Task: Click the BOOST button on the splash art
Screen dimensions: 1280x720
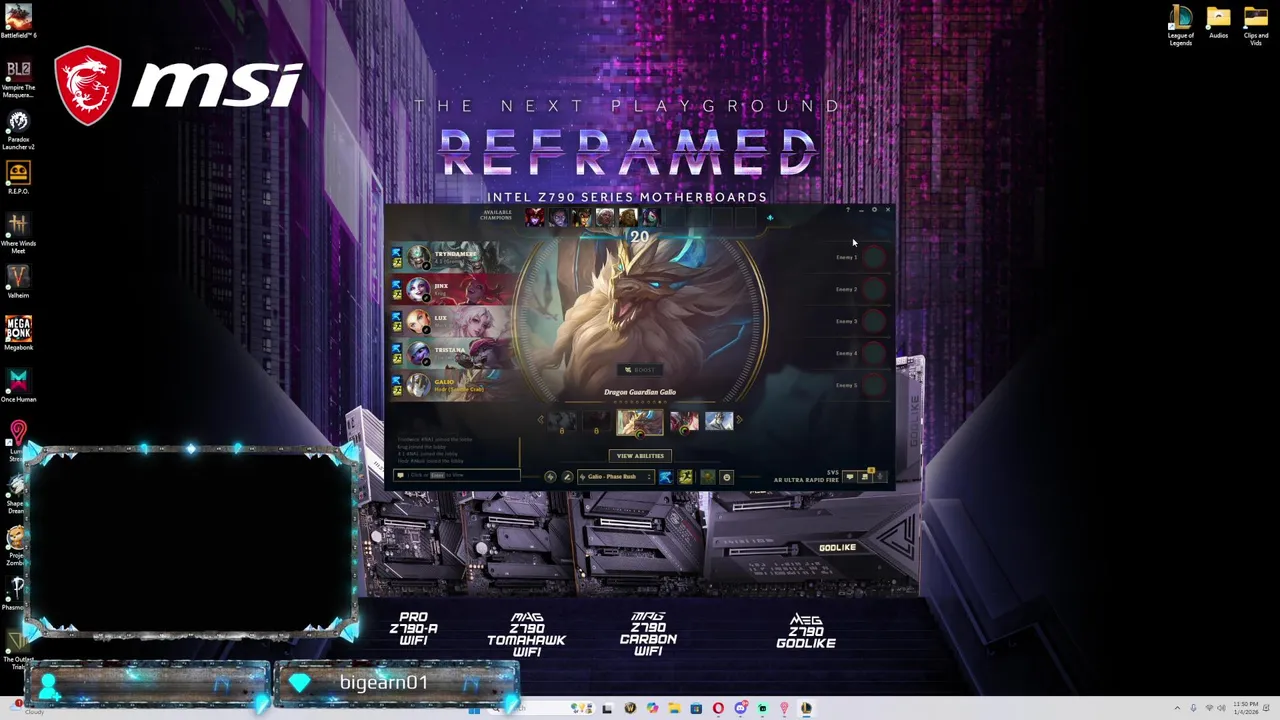Action: (640, 370)
